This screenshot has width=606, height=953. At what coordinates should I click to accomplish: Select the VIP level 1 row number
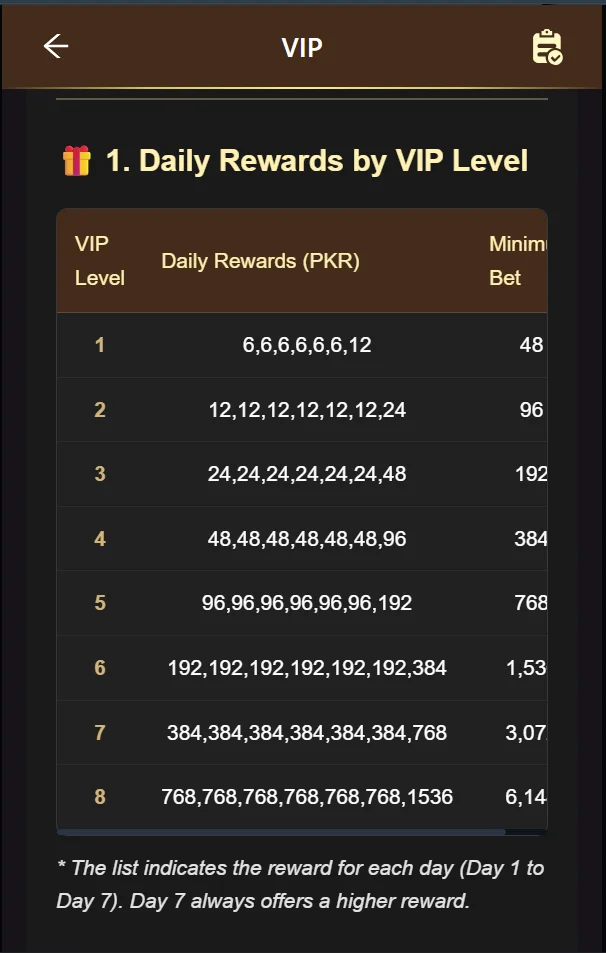(x=99, y=345)
